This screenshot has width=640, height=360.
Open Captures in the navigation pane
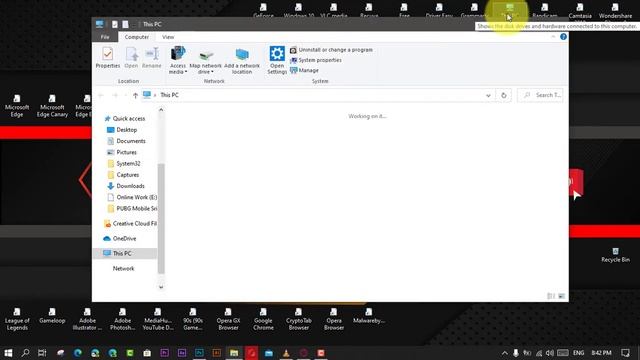[123, 175]
